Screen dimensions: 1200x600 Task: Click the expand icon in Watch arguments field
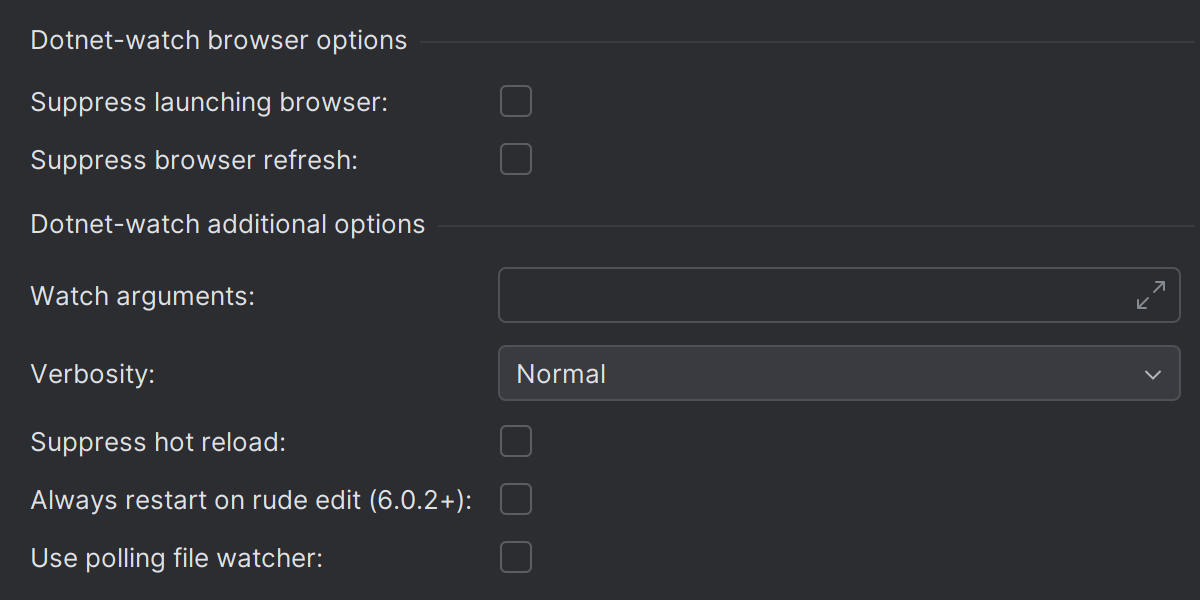(x=1151, y=295)
